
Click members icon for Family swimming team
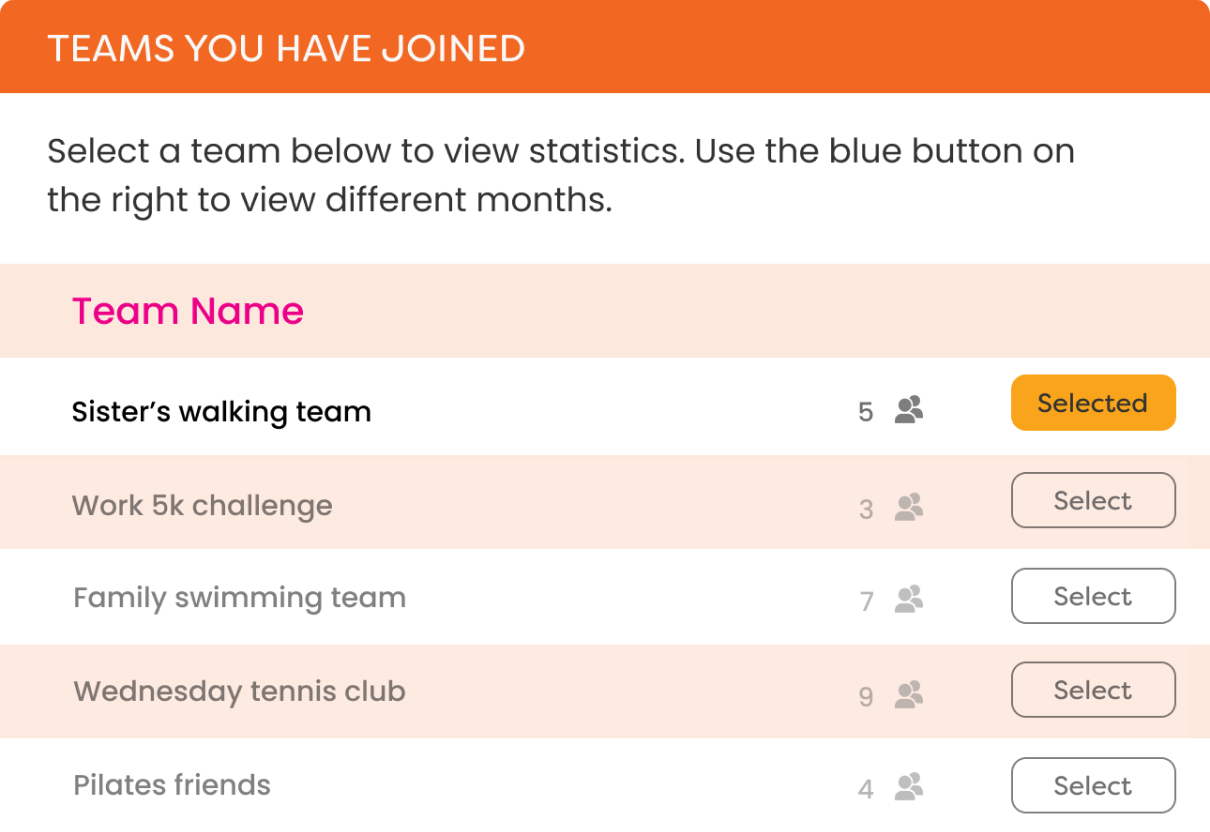[909, 599]
